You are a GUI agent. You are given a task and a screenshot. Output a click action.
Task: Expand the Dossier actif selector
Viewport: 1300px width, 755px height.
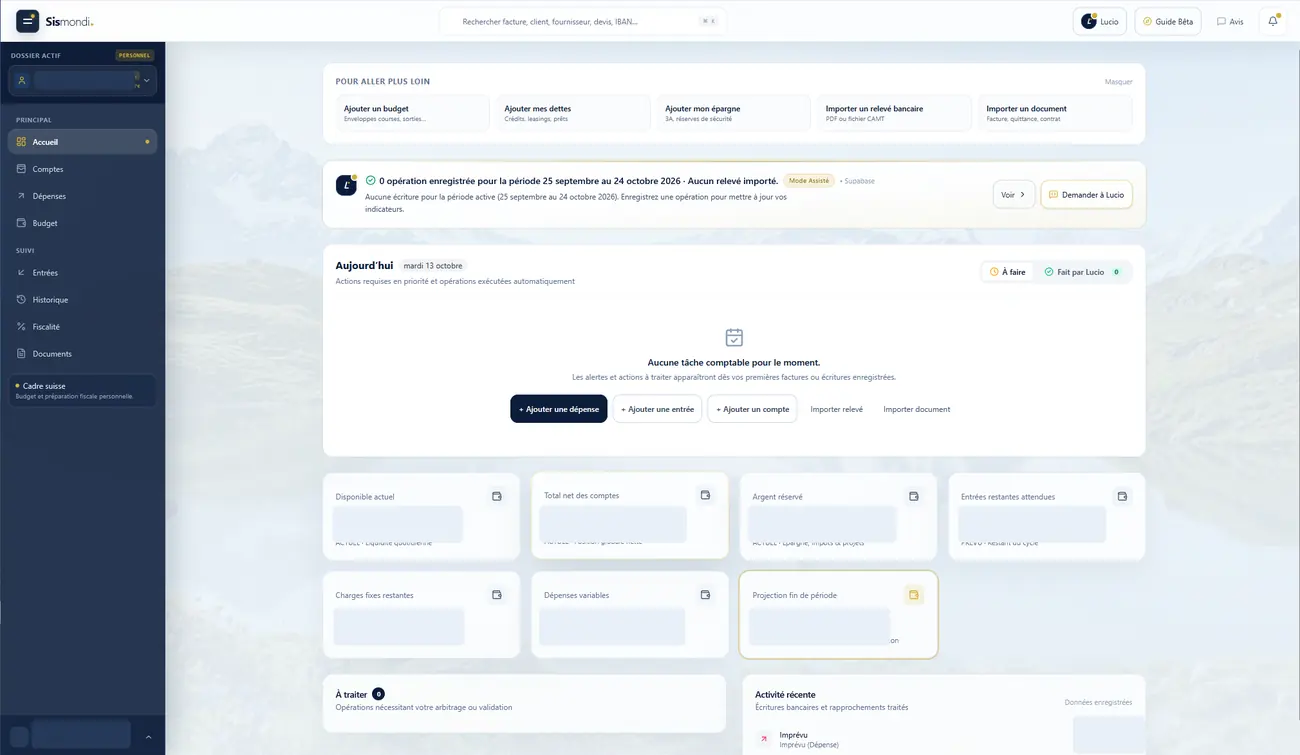[82, 80]
